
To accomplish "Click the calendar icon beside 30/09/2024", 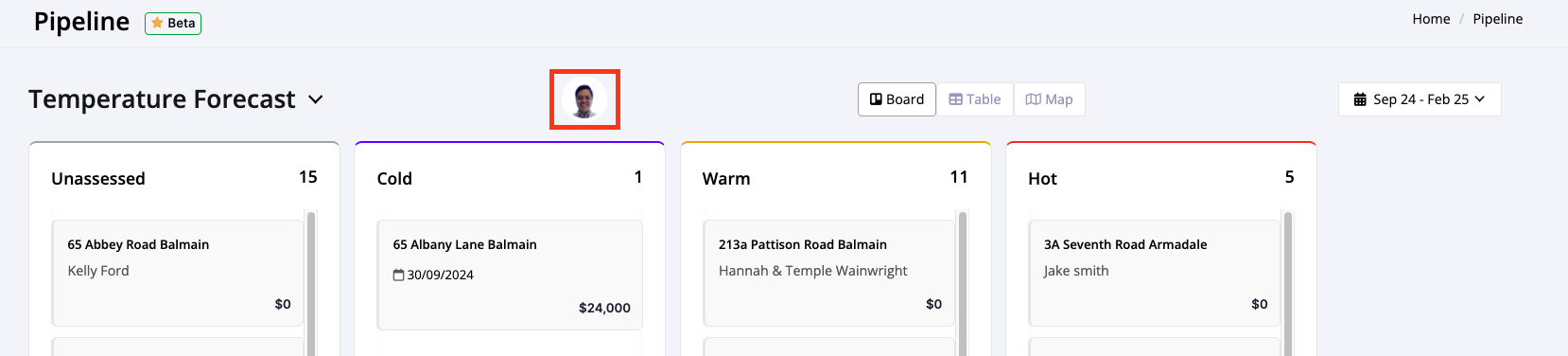I will click(398, 275).
